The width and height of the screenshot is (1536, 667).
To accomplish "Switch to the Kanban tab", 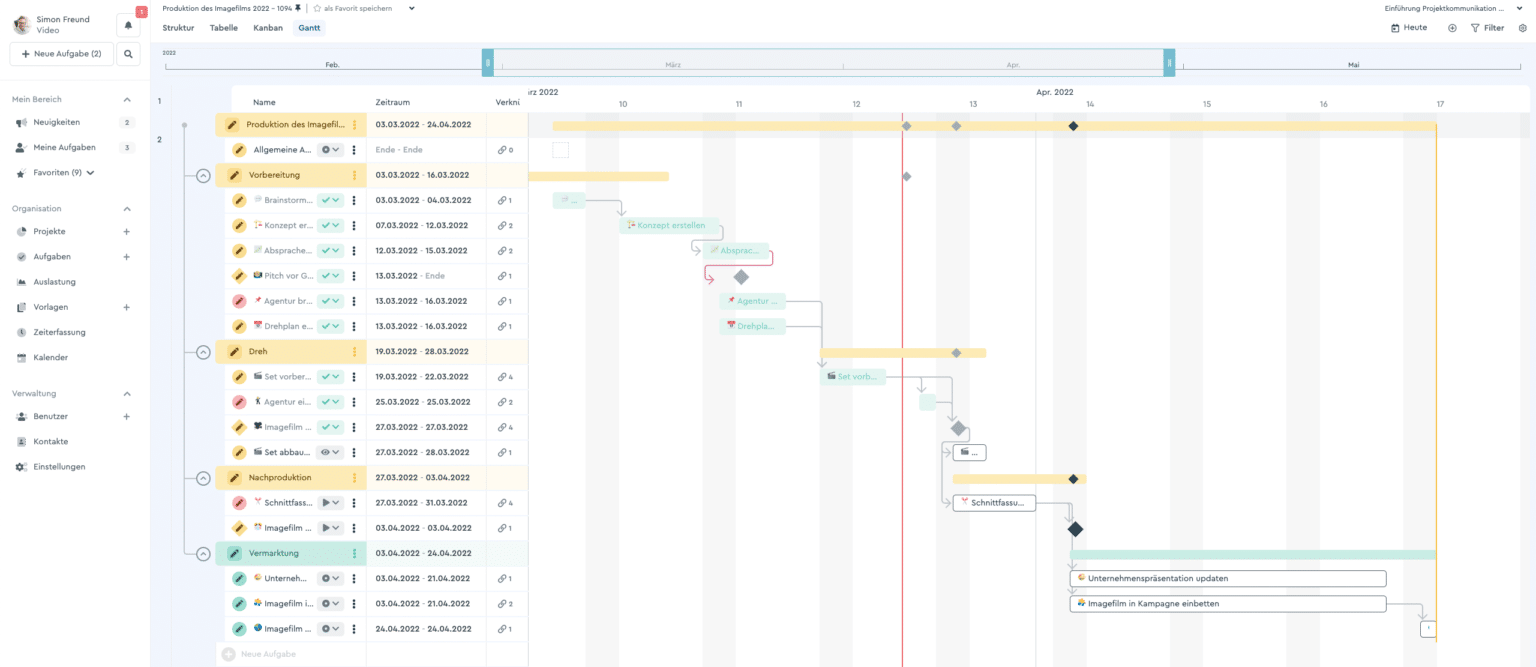I will pos(268,28).
